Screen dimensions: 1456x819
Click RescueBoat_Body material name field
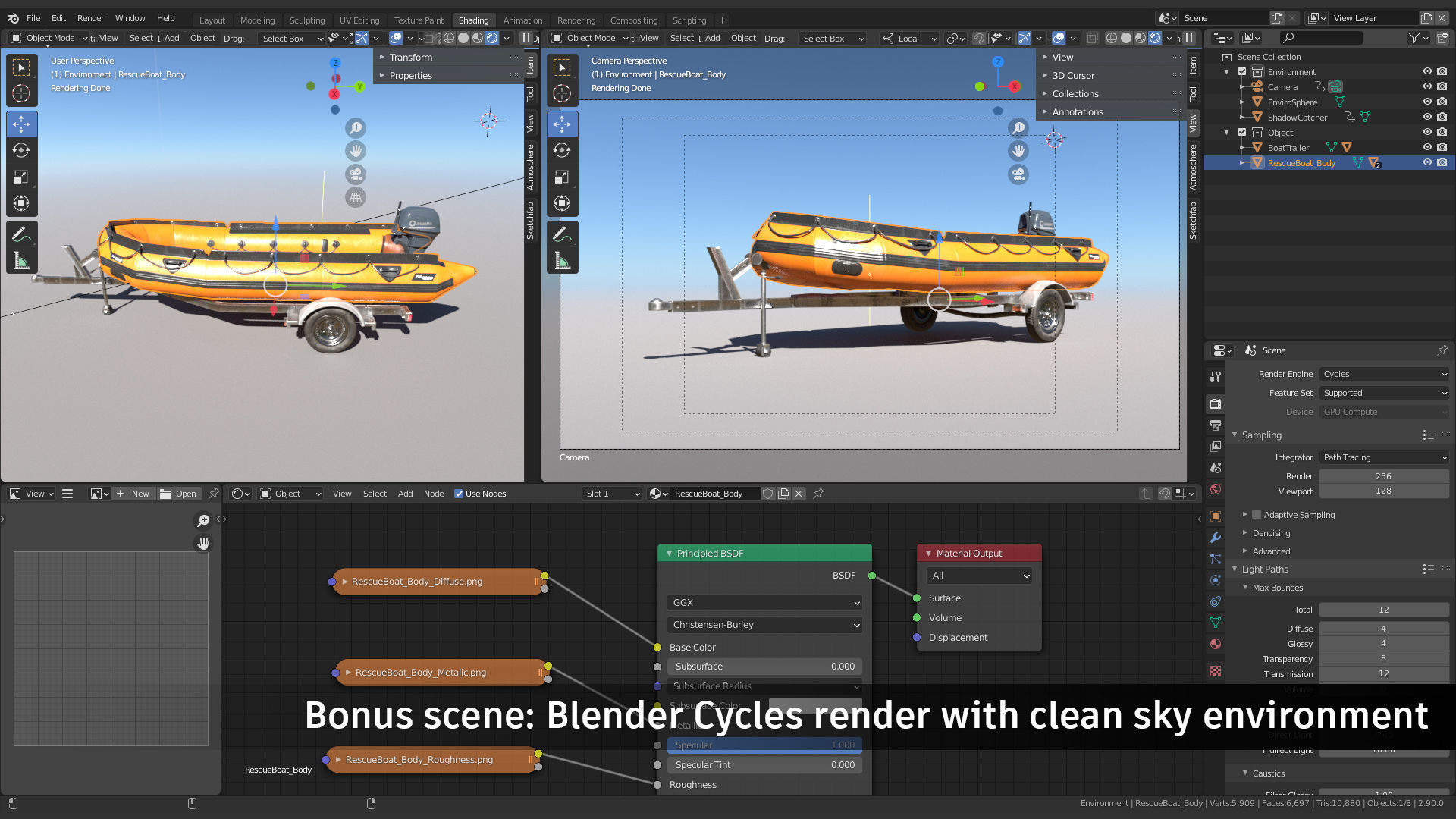point(714,494)
